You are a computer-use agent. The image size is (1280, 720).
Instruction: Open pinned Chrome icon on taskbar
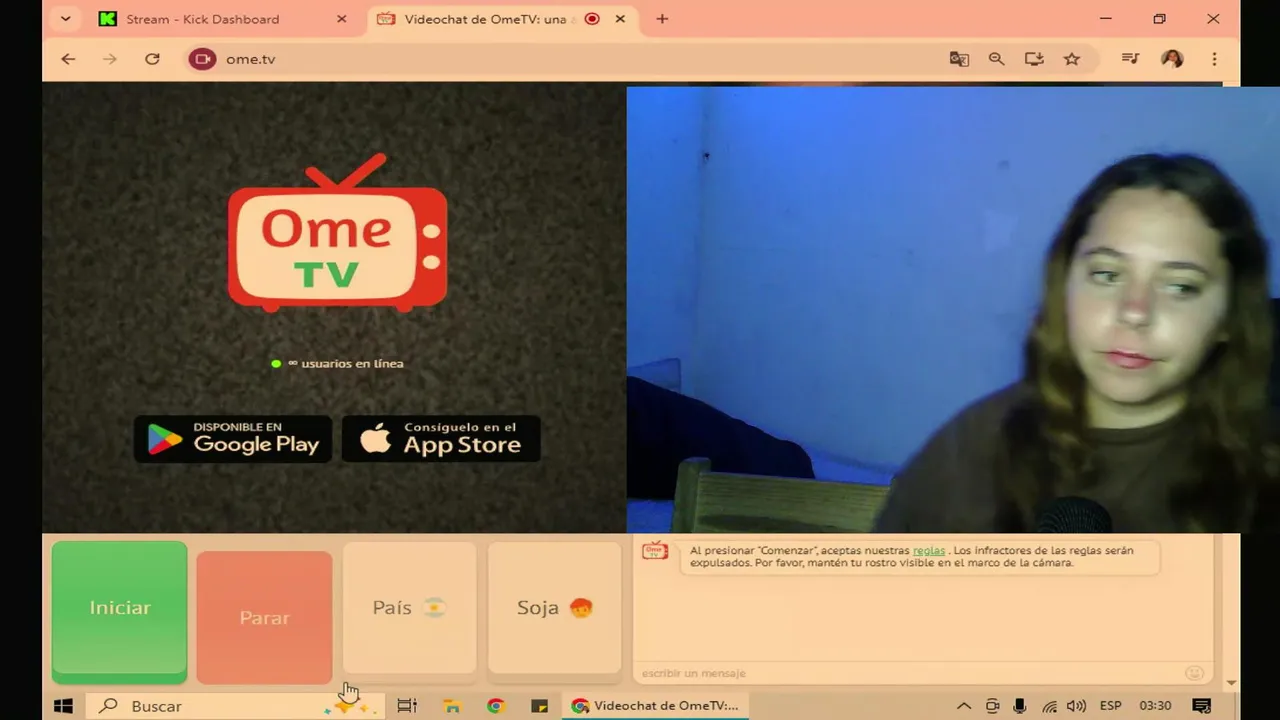point(495,706)
